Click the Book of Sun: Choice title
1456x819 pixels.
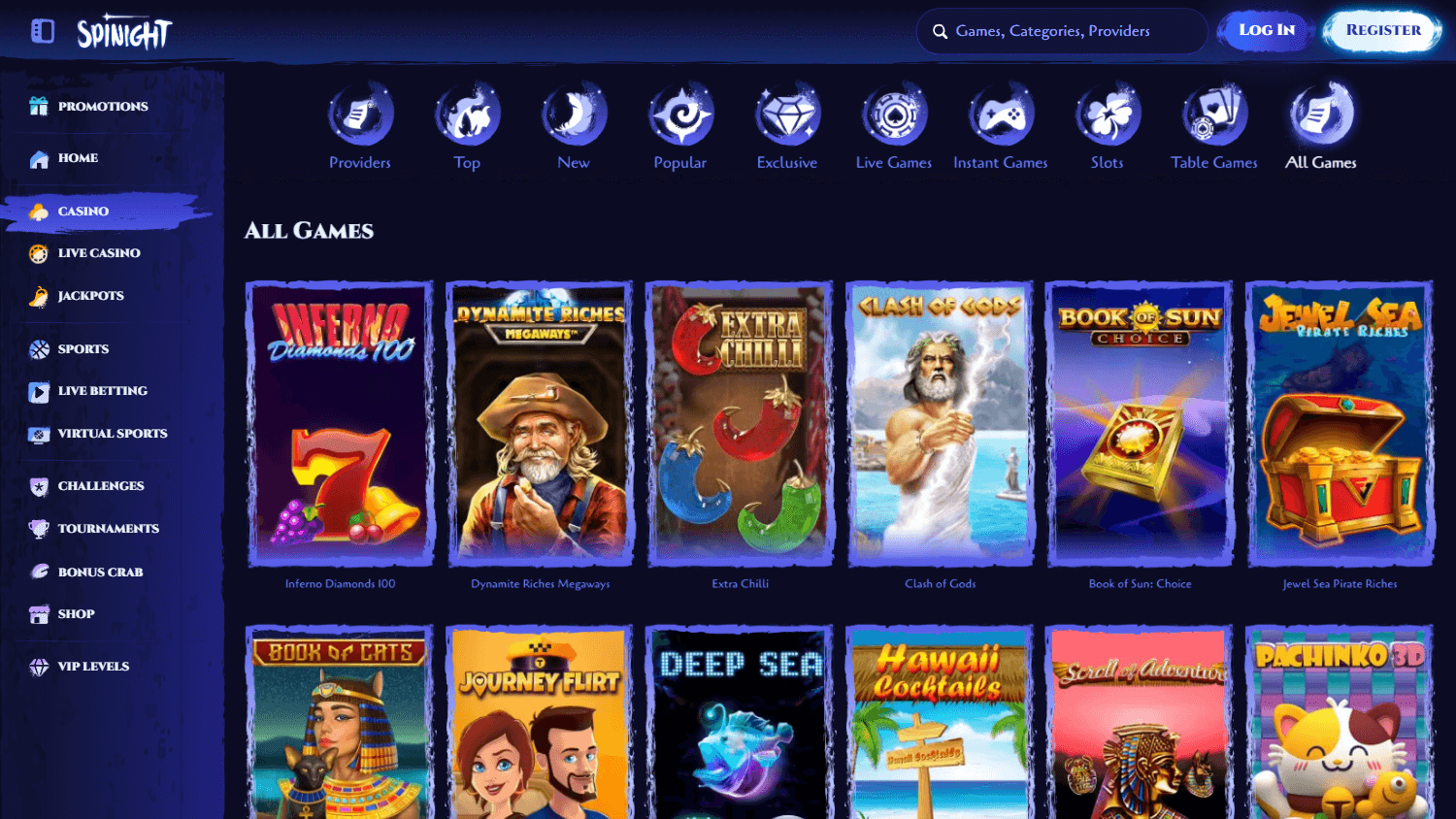point(1141,584)
